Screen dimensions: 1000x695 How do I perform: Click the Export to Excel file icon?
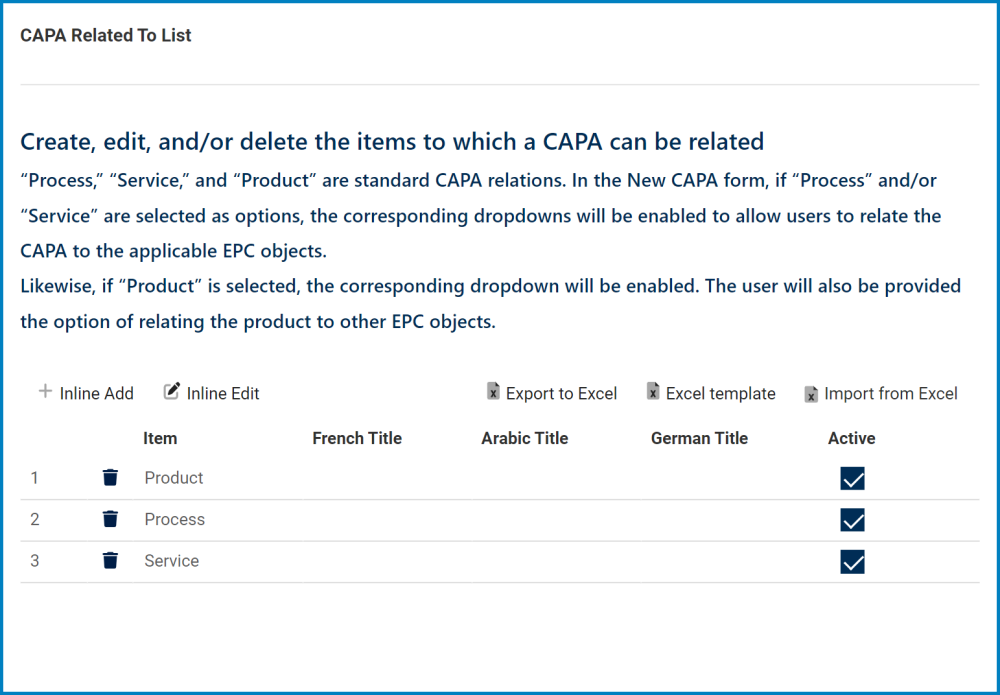pyautogui.click(x=493, y=392)
